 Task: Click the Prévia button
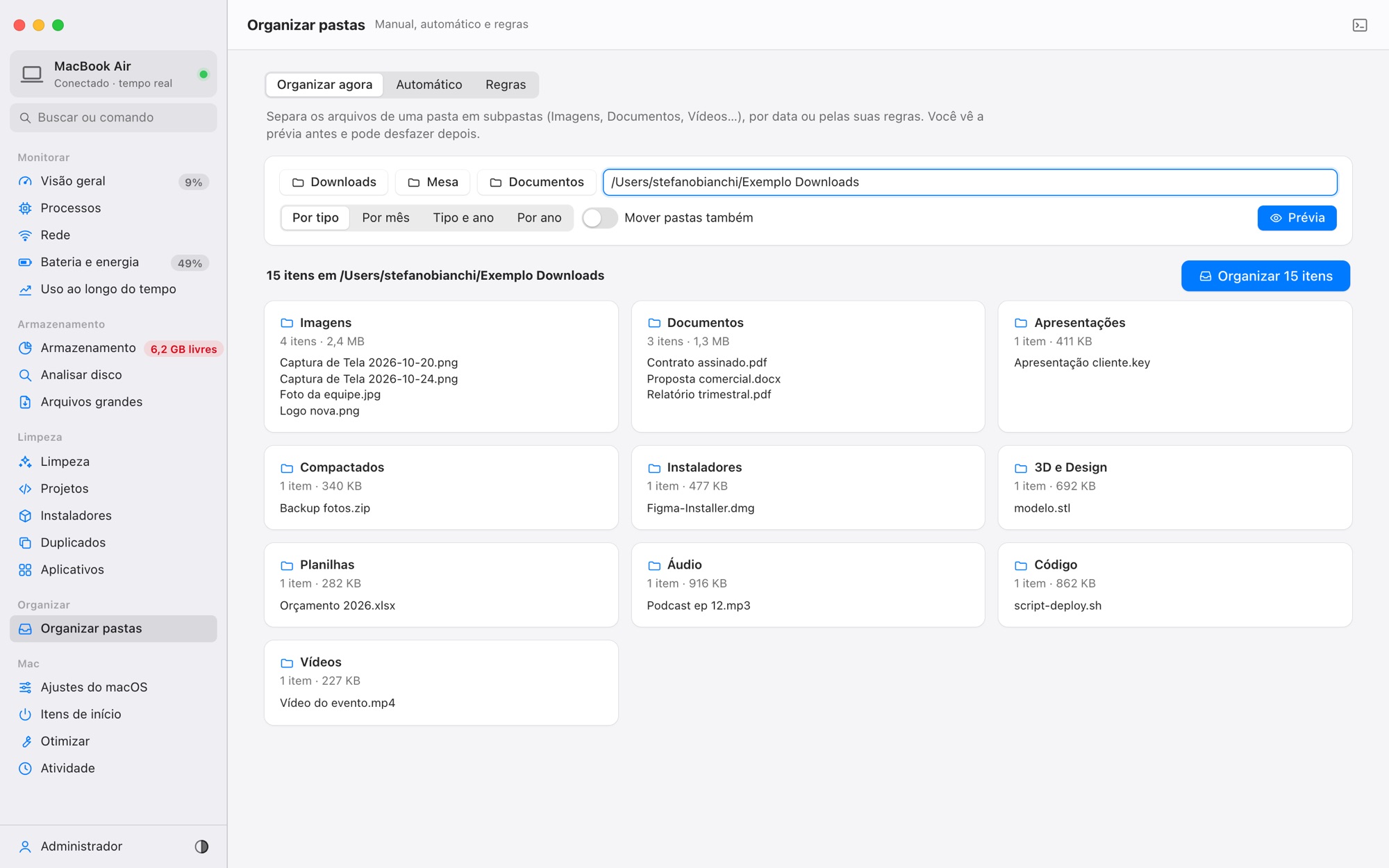[x=1297, y=218]
